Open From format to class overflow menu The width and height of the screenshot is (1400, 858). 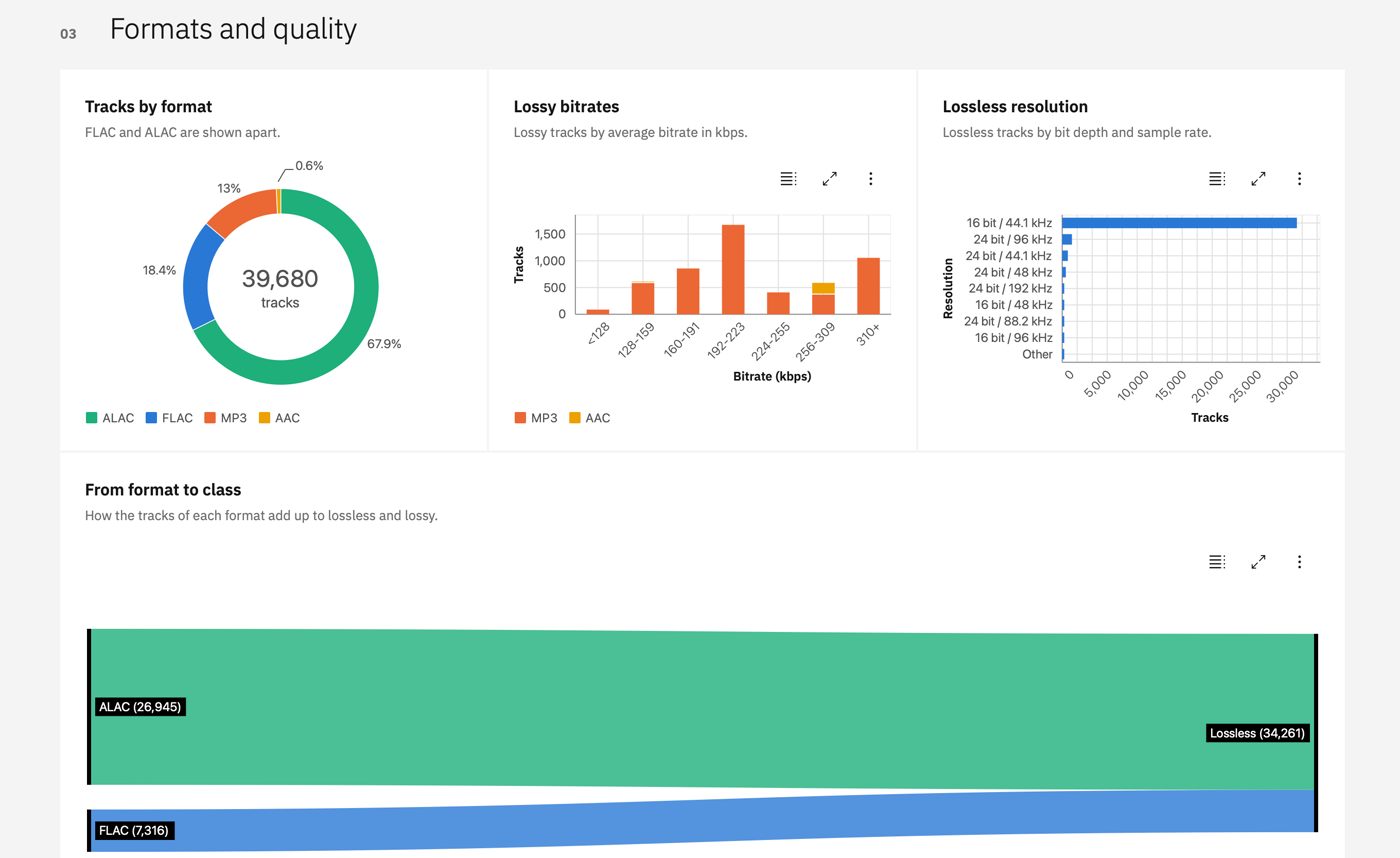tap(1299, 562)
